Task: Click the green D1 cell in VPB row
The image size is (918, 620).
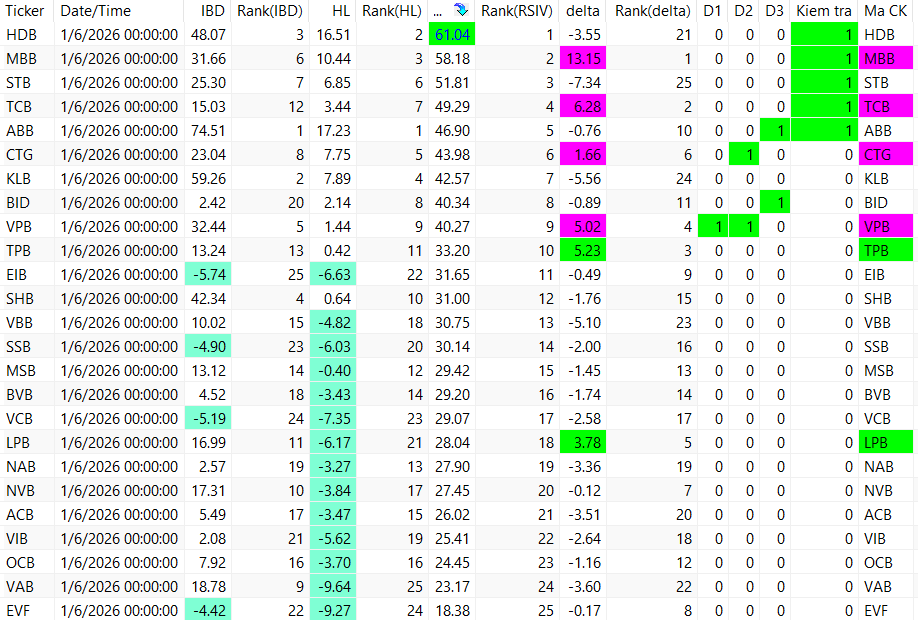Action: [713, 227]
